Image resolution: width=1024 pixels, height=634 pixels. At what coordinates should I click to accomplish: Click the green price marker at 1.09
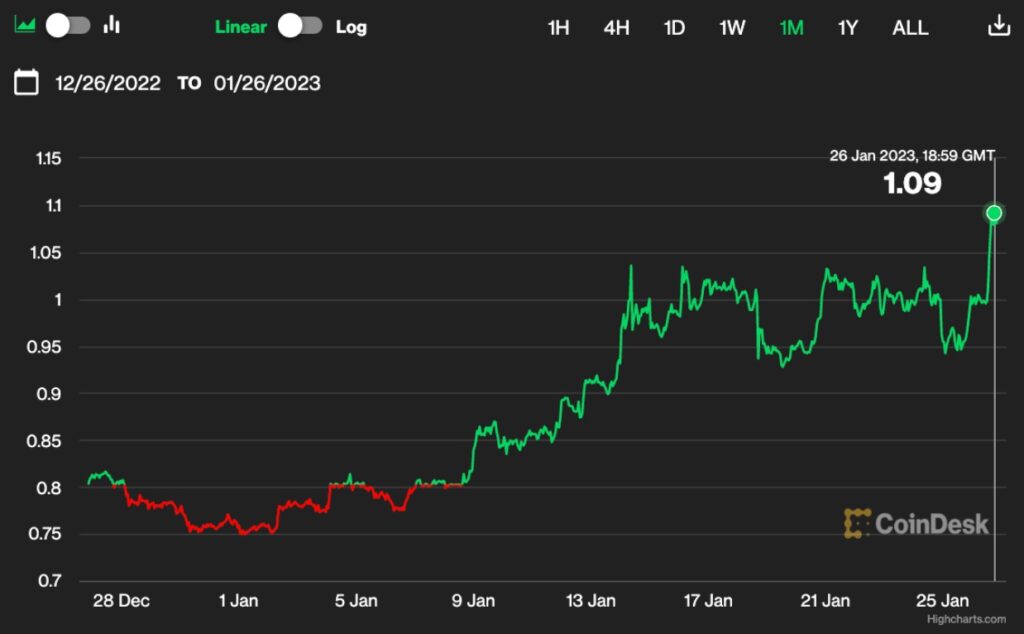[x=994, y=211]
